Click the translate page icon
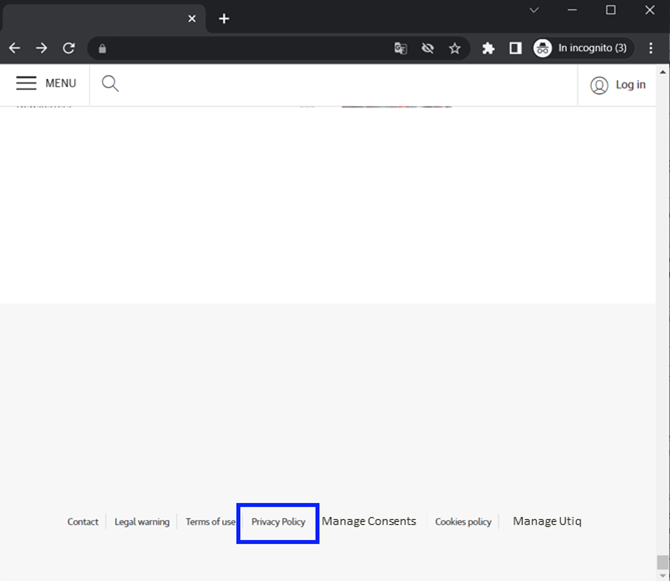Viewport: 670px width, 581px height. pos(400,48)
